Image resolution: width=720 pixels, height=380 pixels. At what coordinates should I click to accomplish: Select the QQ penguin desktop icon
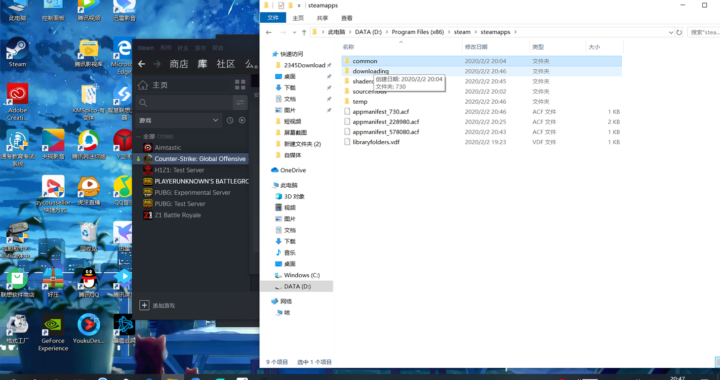pos(89,283)
